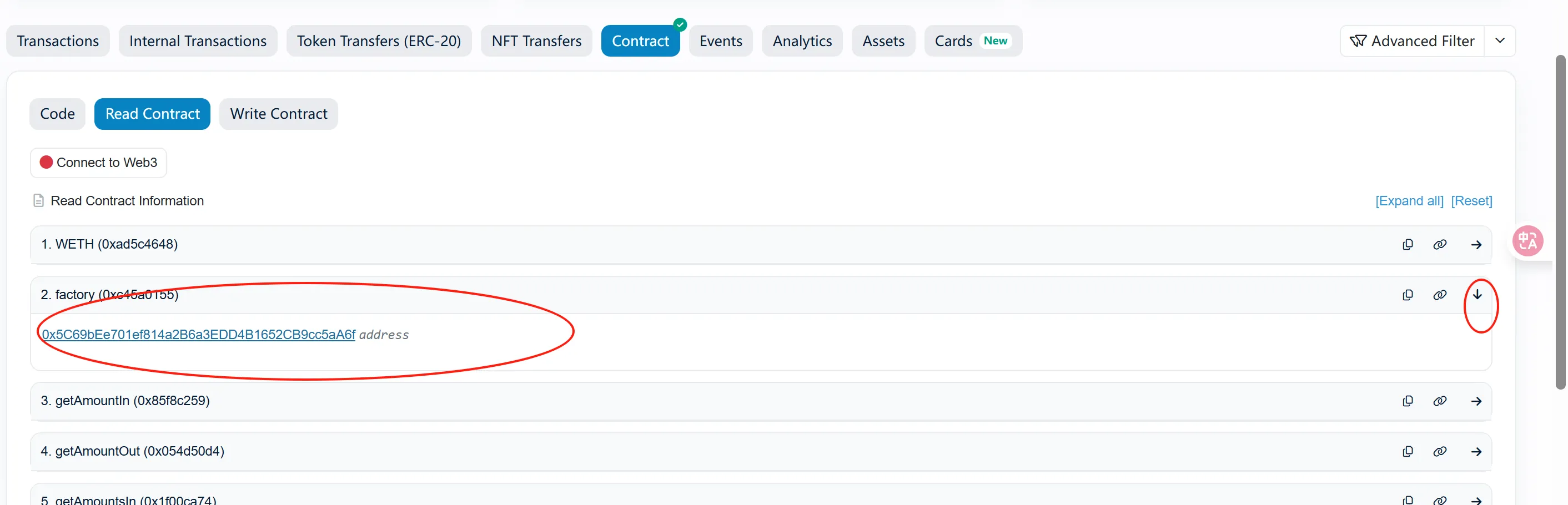The height and width of the screenshot is (505, 1568).
Task: Copy the WETH method name icon
Action: click(x=1408, y=245)
